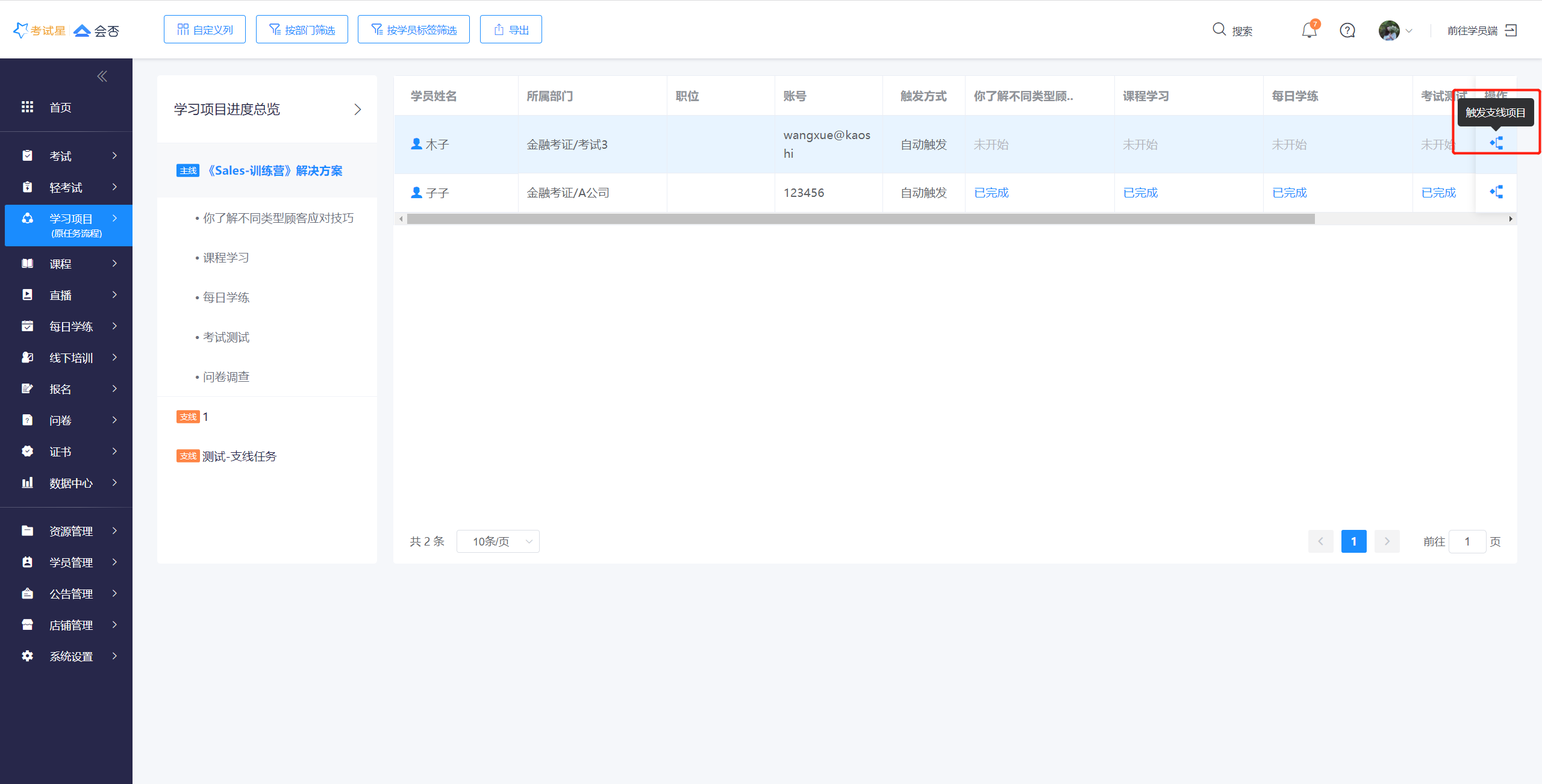Expand the 数据中心 sidebar menu
The image size is (1542, 784).
(x=70, y=483)
